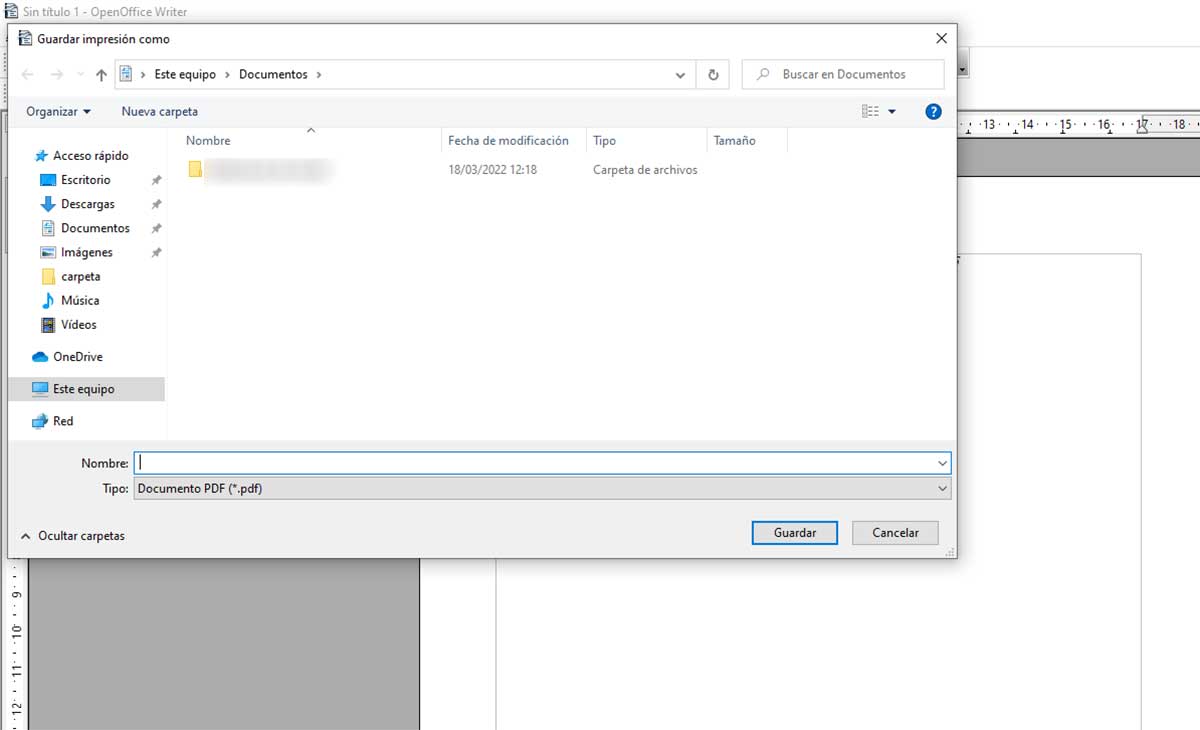Select the Descargas download arrow icon

(47, 204)
